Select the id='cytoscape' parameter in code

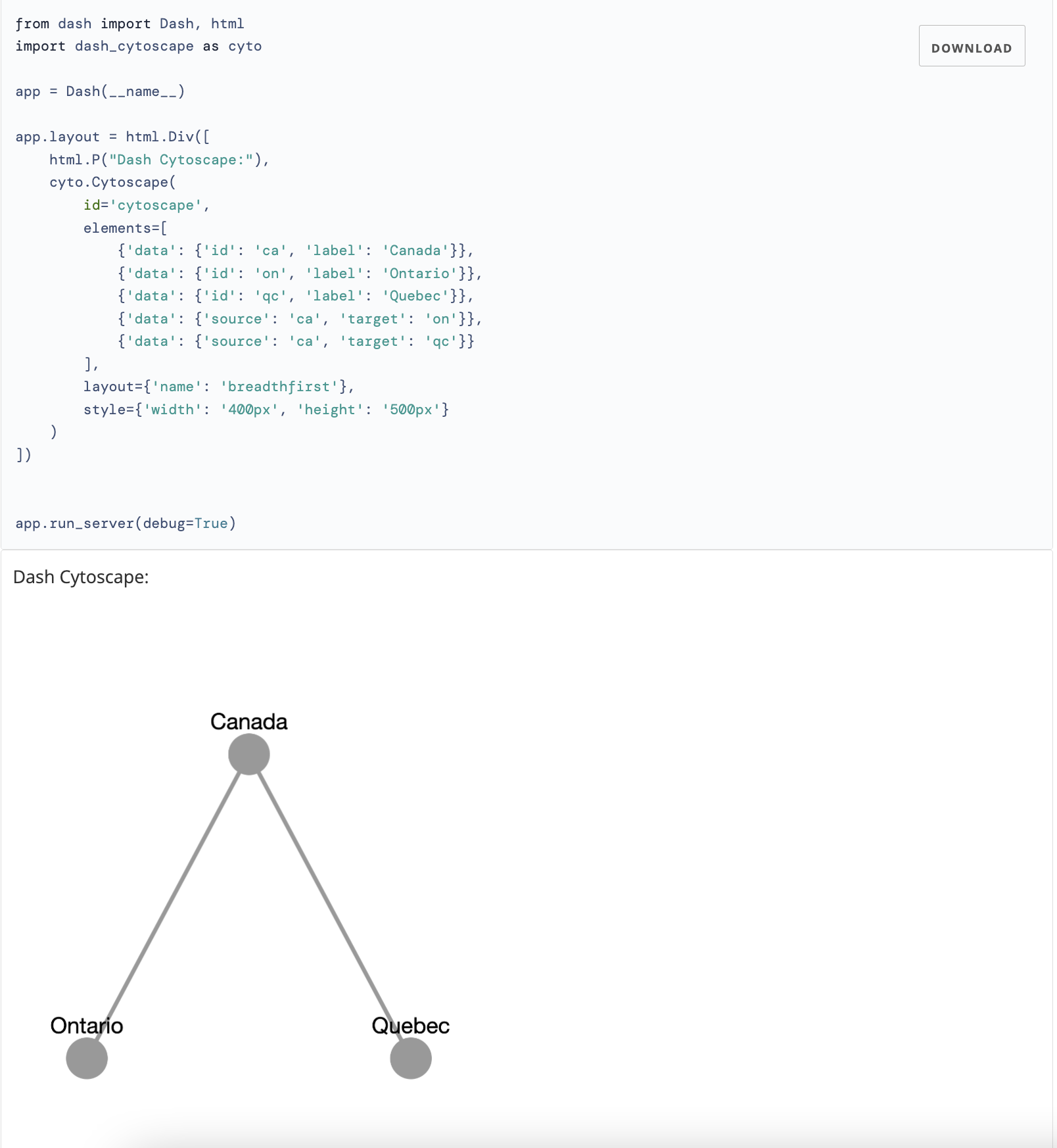(145, 204)
